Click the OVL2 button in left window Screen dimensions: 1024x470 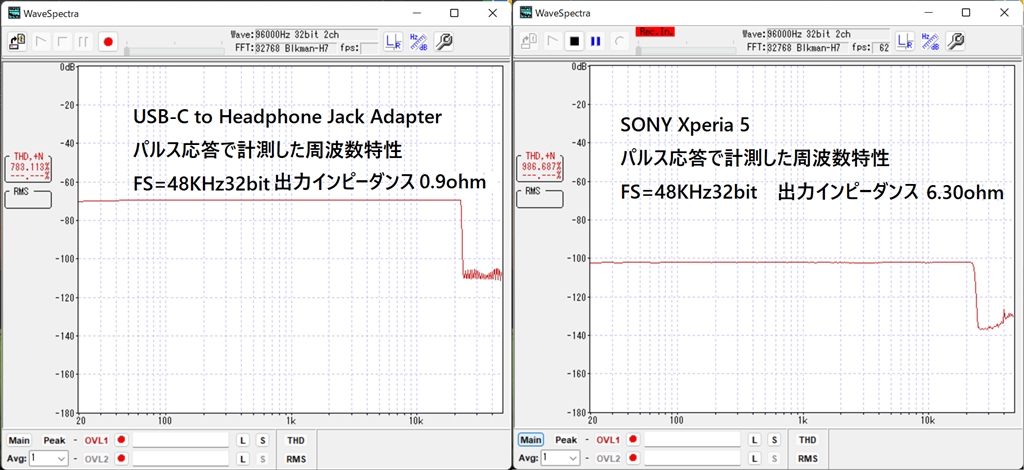(96, 458)
